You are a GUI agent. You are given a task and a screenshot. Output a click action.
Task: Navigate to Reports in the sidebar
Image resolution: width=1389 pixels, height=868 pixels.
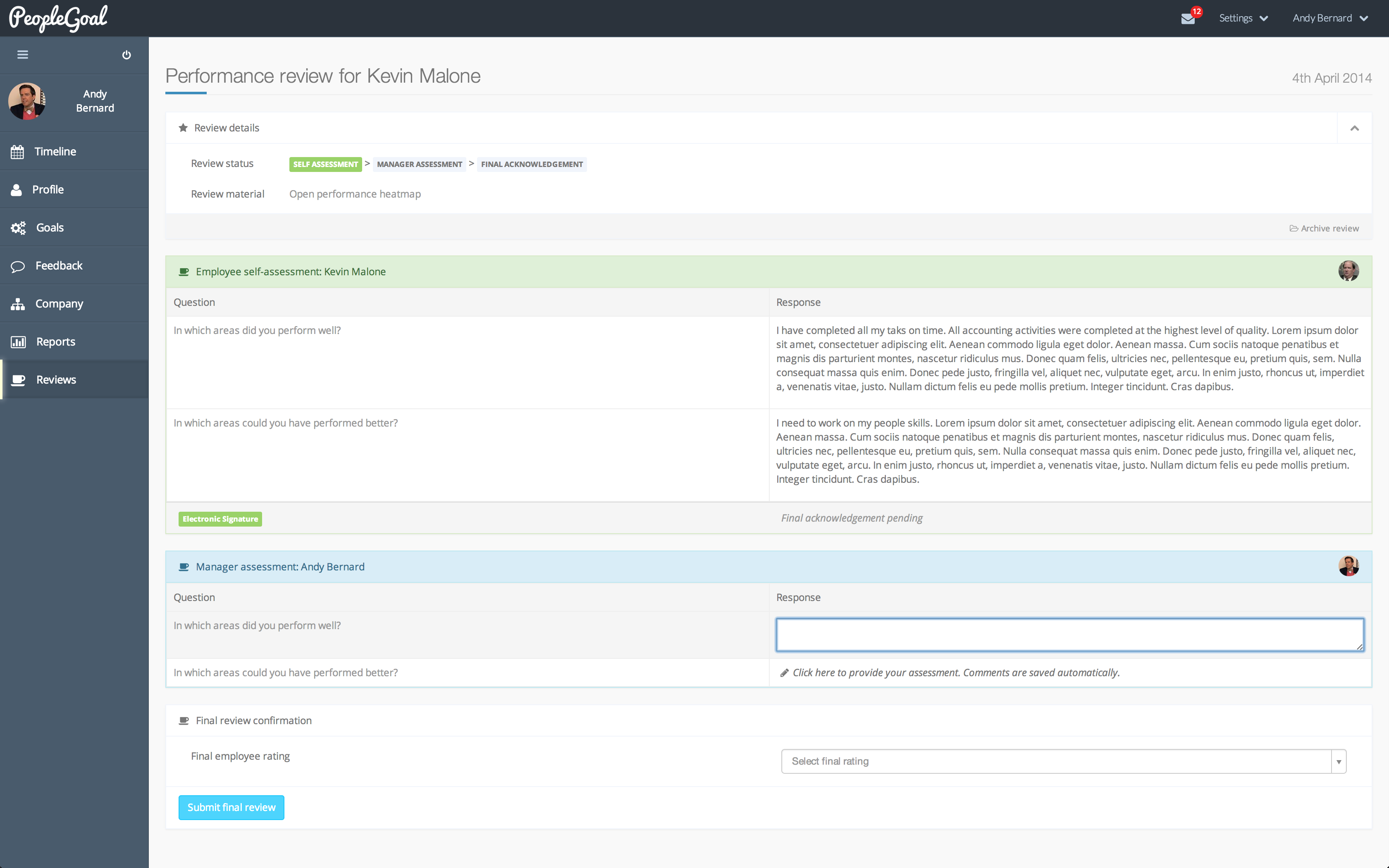pos(56,342)
